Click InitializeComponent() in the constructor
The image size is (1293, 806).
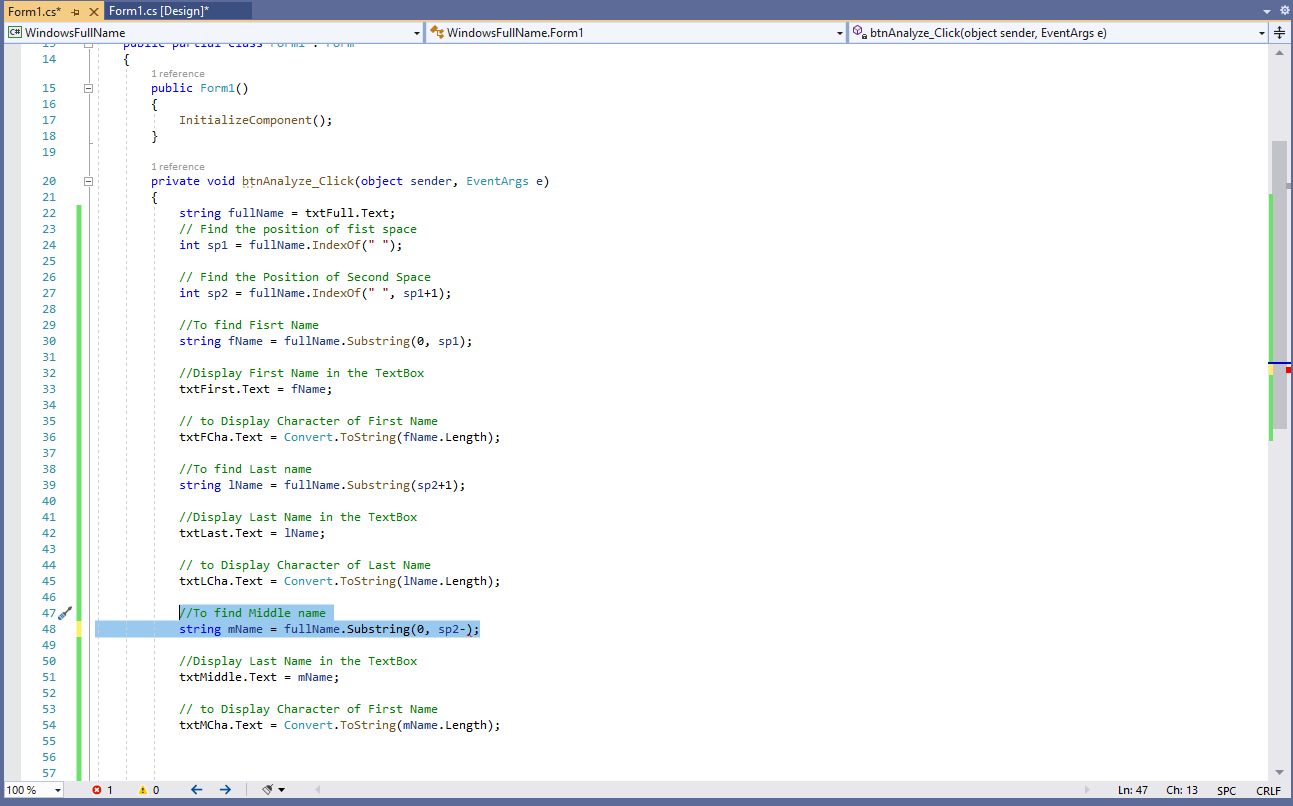point(255,120)
